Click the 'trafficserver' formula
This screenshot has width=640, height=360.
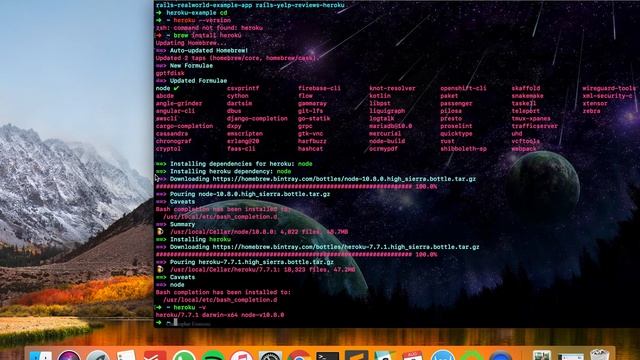point(534,126)
